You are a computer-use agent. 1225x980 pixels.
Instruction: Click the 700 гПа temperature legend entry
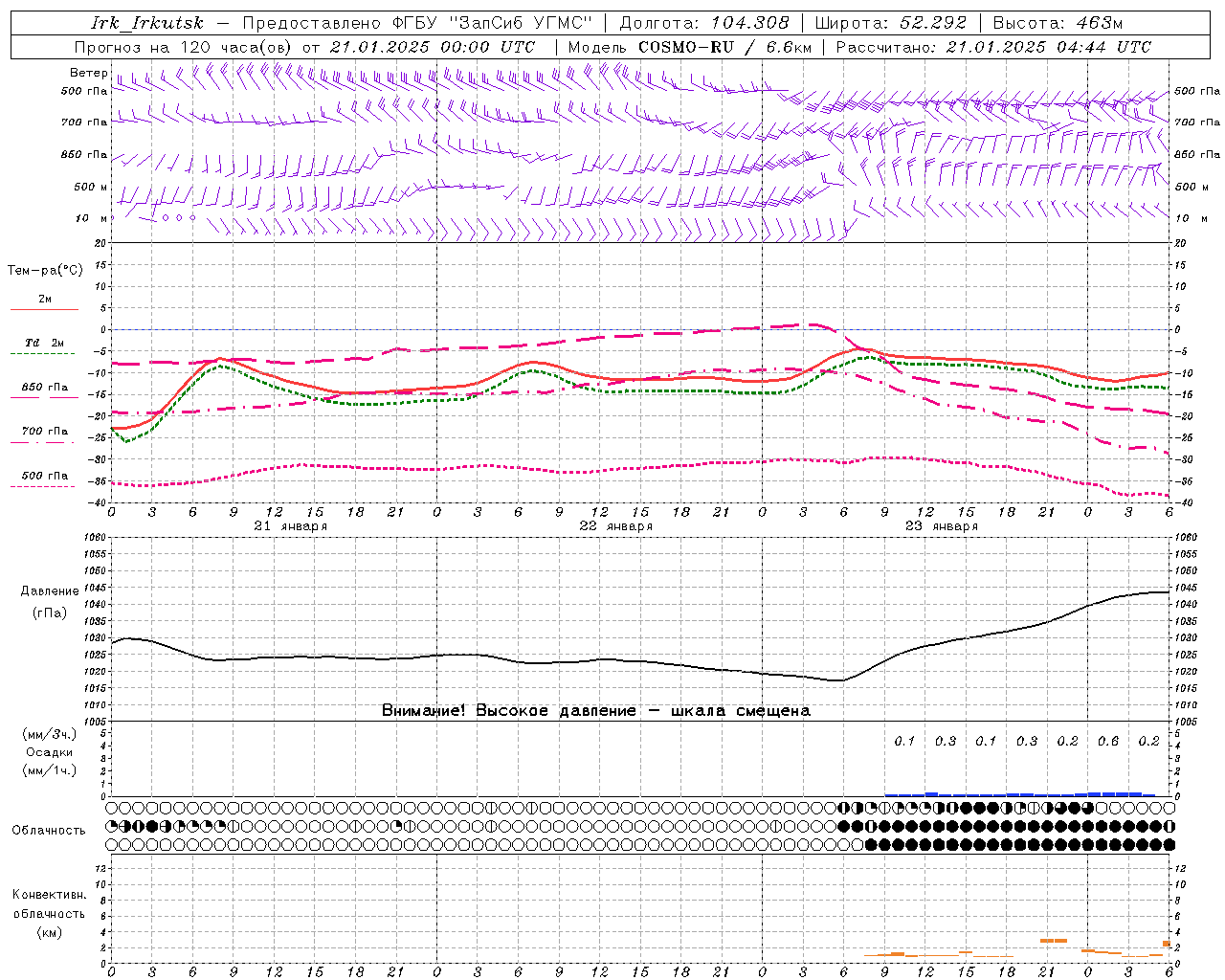click(45, 431)
